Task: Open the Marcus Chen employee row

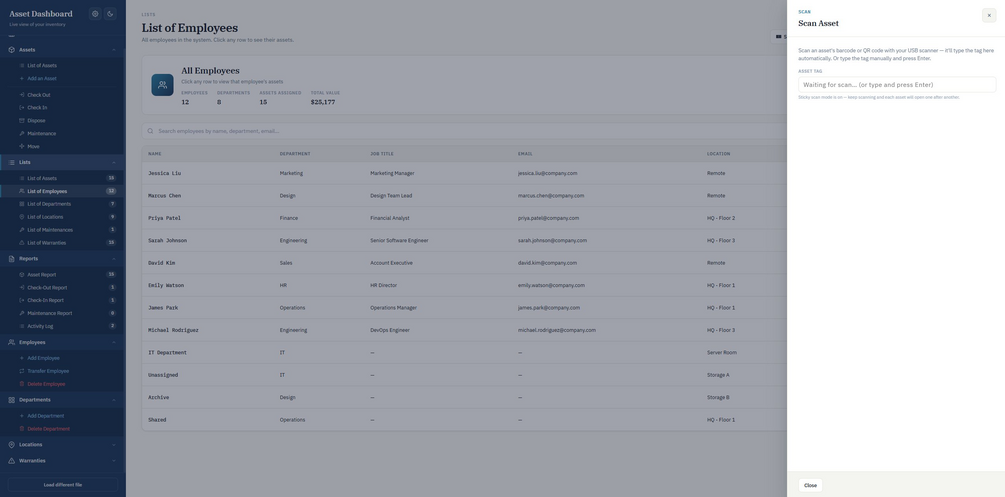Action: (464, 196)
